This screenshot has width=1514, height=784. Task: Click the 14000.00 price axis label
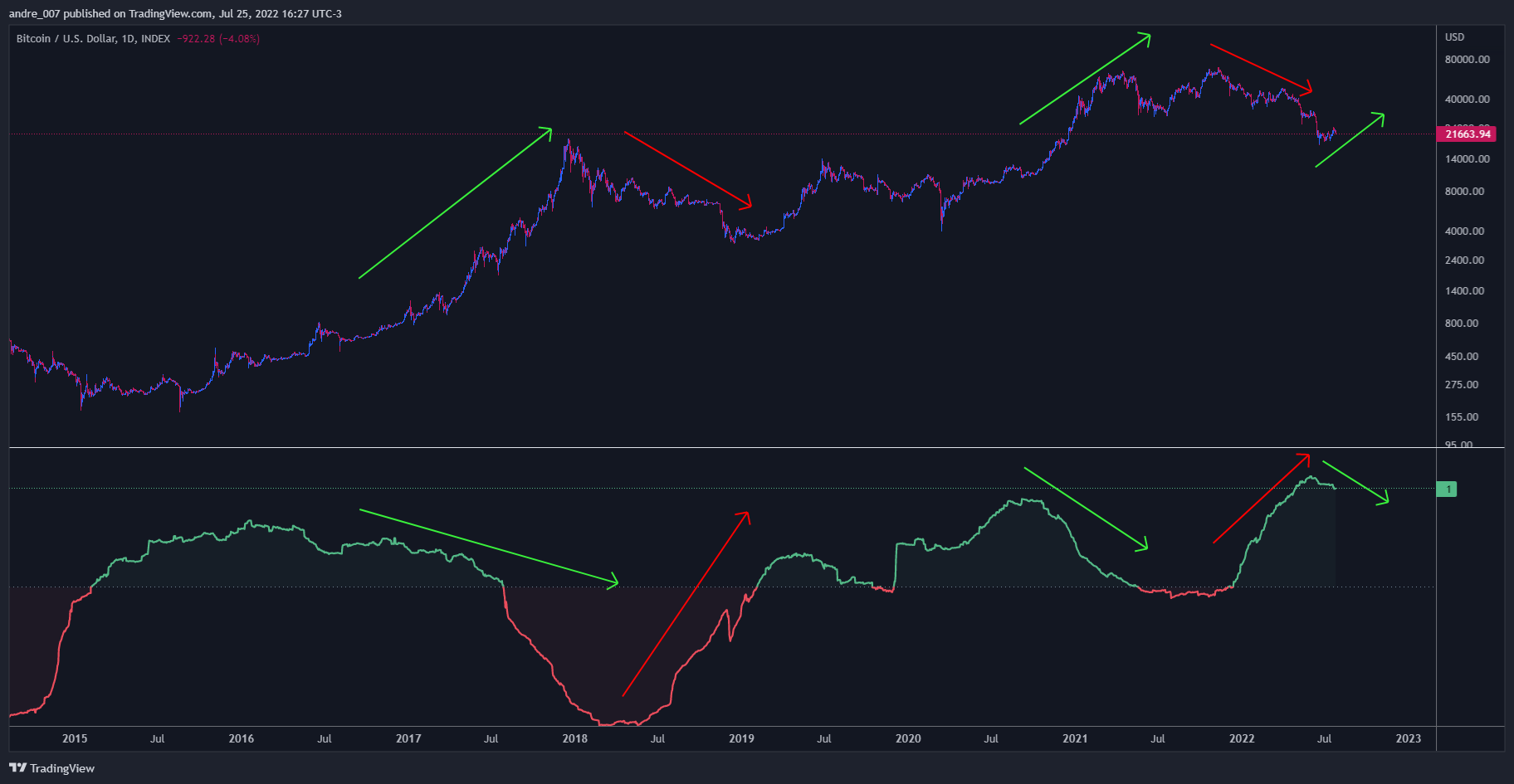(x=1467, y=159)
